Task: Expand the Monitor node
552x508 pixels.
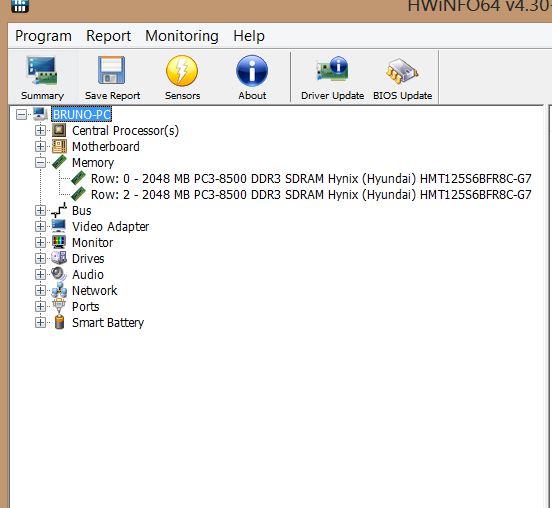Action: point(40,242)
